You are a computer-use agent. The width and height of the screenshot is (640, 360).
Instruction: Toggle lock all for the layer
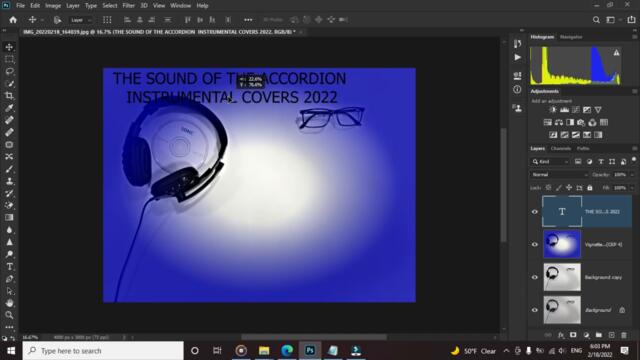click(x=590, y=188)
